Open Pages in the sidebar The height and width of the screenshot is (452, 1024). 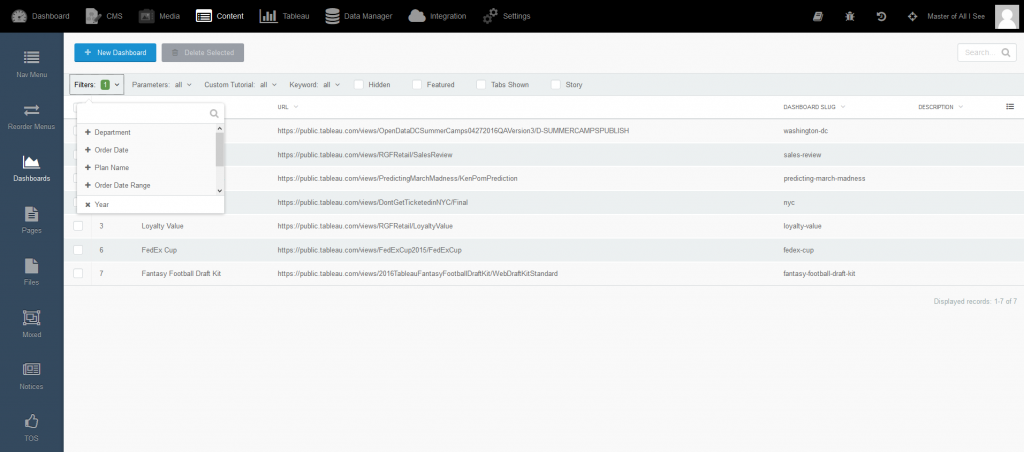coord(32,220)
